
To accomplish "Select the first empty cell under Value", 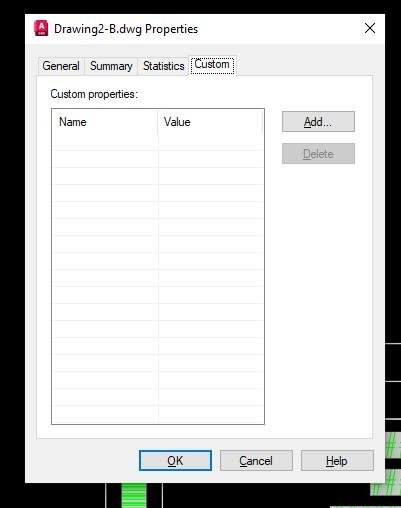I will pyautogui.click(x=210, y=142).
